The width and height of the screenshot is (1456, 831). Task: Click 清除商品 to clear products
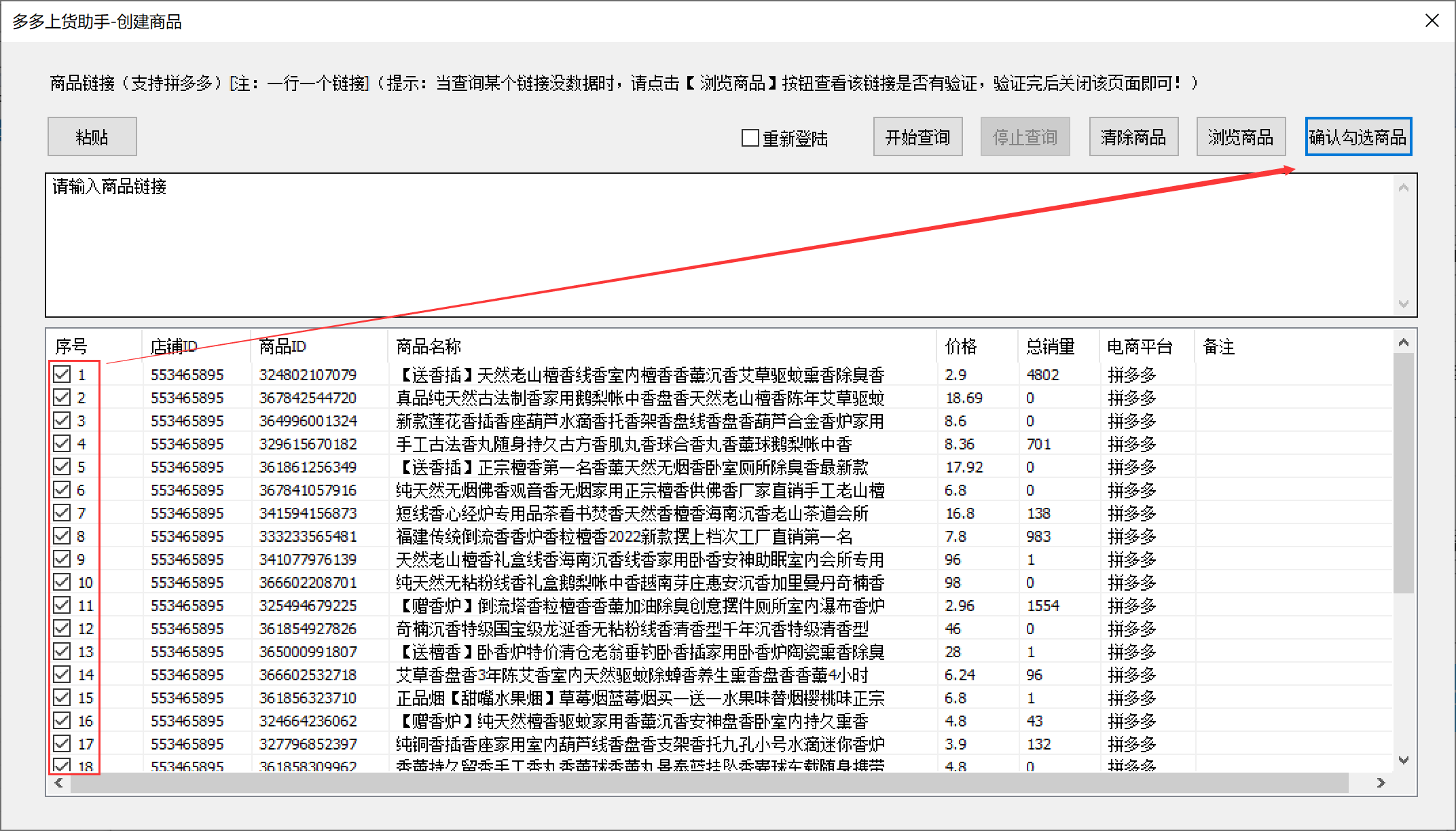1133,137
